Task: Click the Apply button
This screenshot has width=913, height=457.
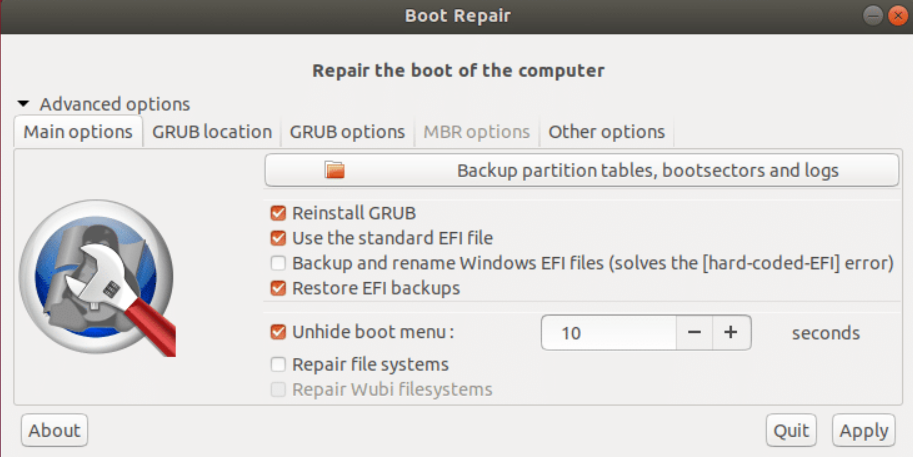Action: pos(864,430)
